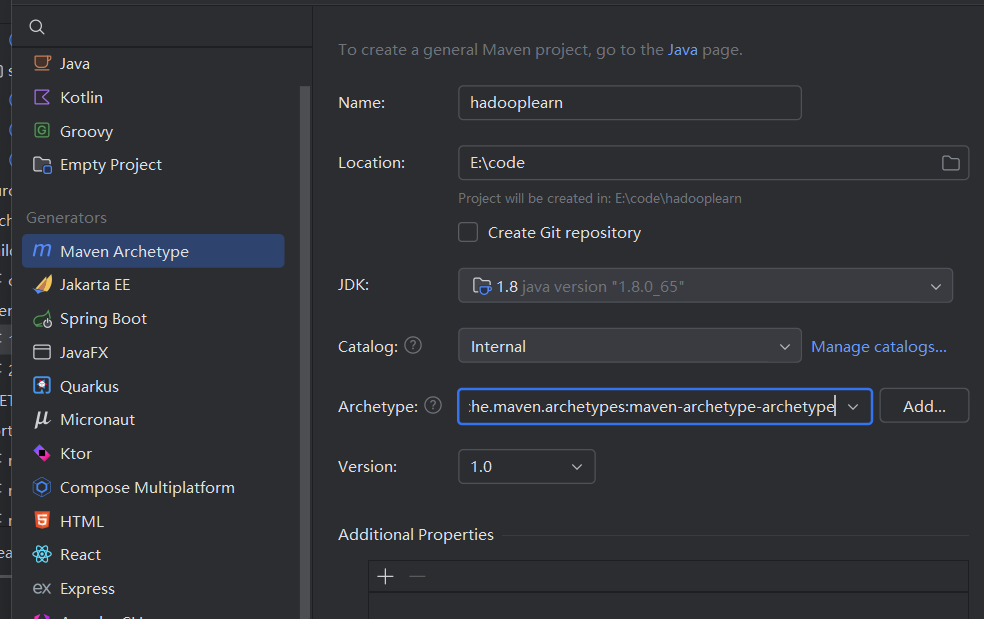Click the React atom icon

coord(42,554)
